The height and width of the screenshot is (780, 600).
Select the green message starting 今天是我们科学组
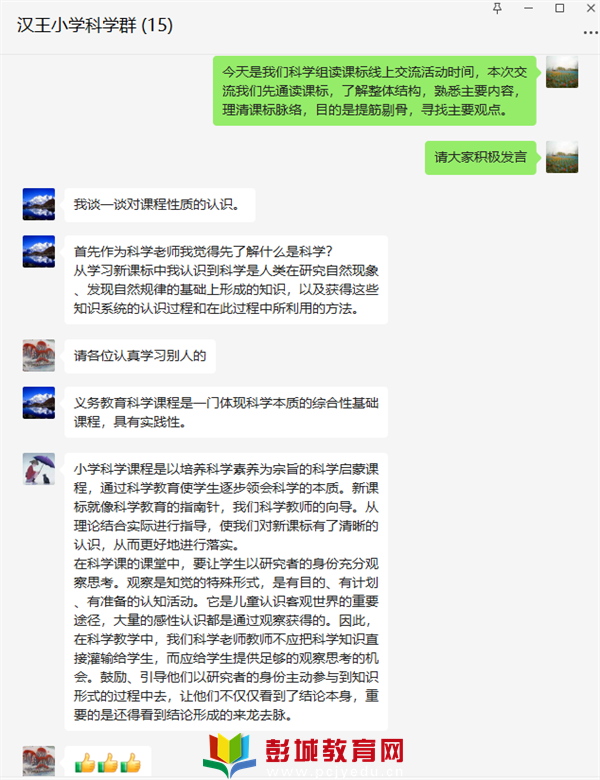point(375,91)
